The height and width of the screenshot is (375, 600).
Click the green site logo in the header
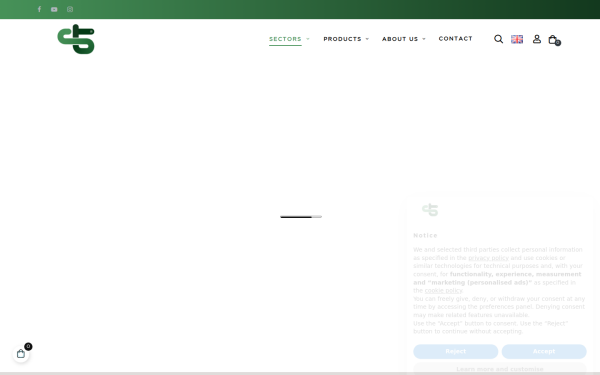(76, 39)
